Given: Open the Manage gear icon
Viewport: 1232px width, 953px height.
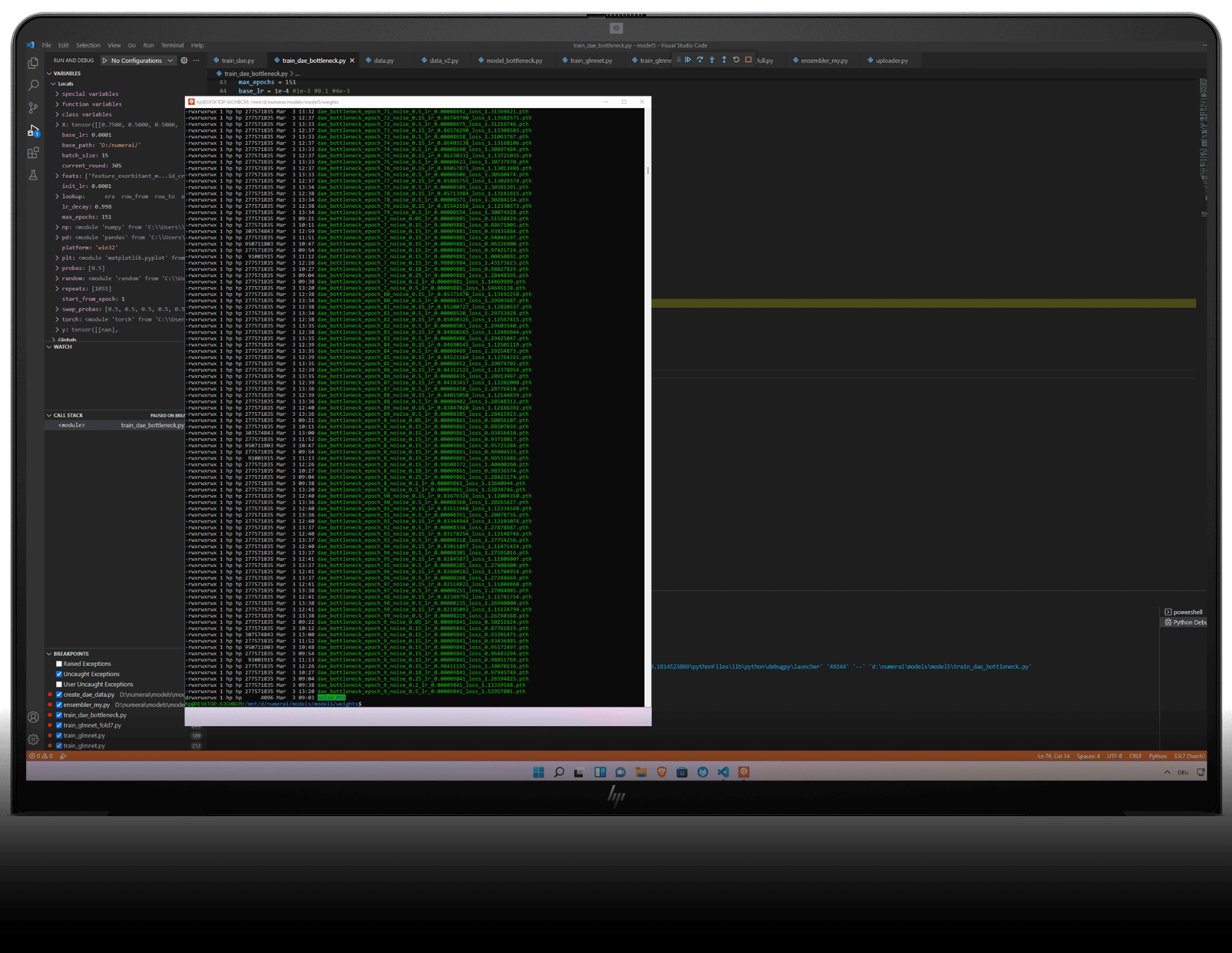Looking at the screenshot, I should (33, 739).
